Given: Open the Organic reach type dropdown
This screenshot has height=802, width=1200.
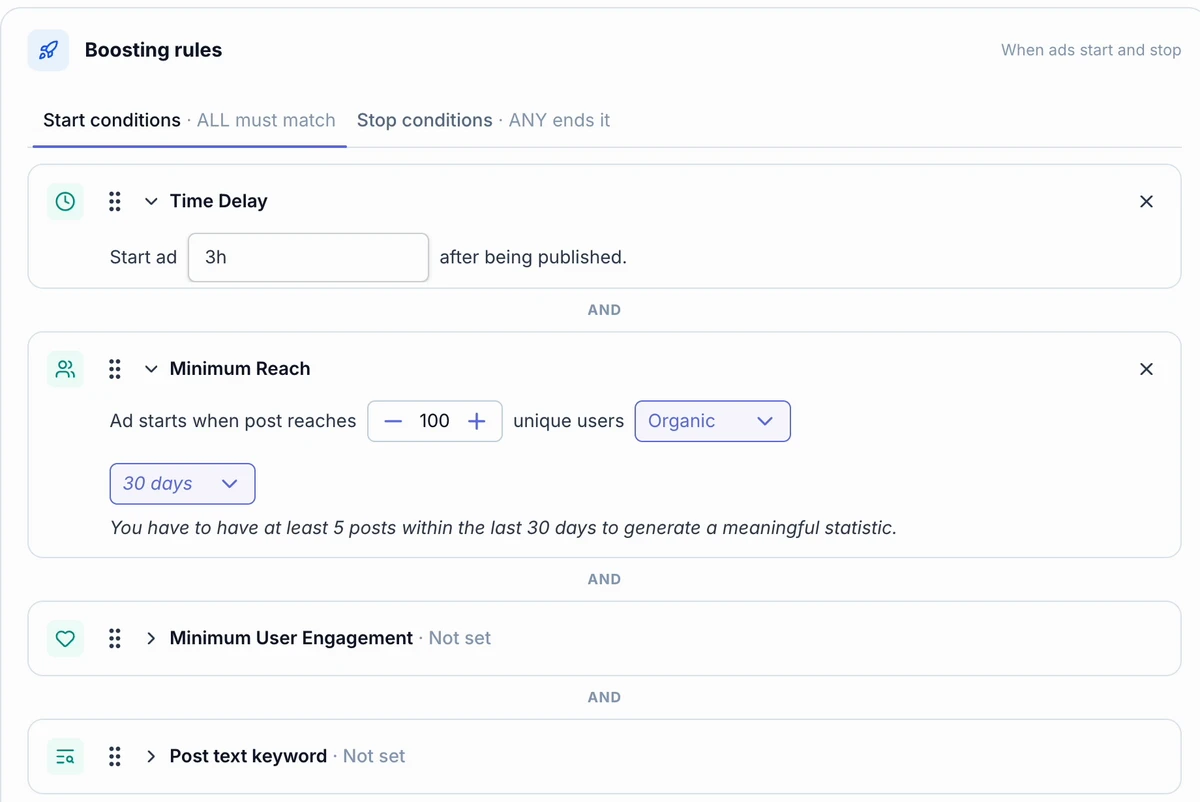Looking at the screenshot, I should coord(712,421).
